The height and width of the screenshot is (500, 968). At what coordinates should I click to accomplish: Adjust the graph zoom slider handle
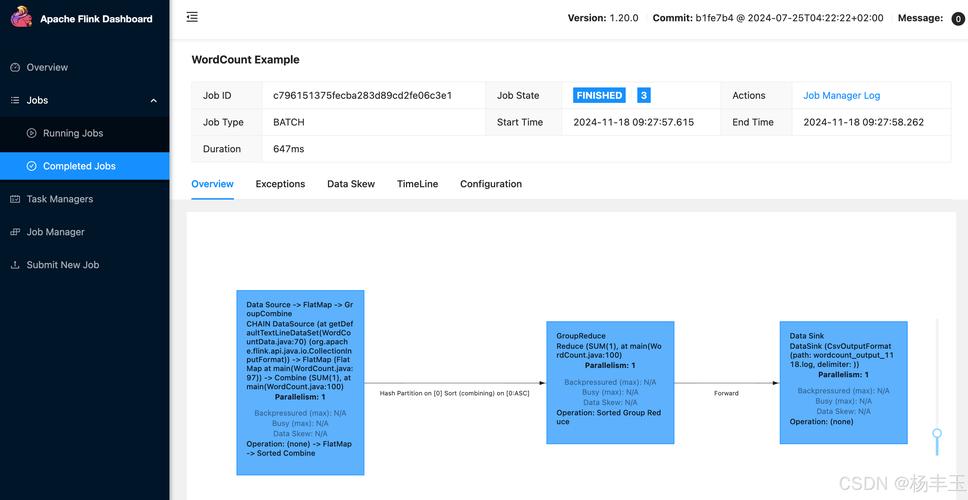pos(937,433)
